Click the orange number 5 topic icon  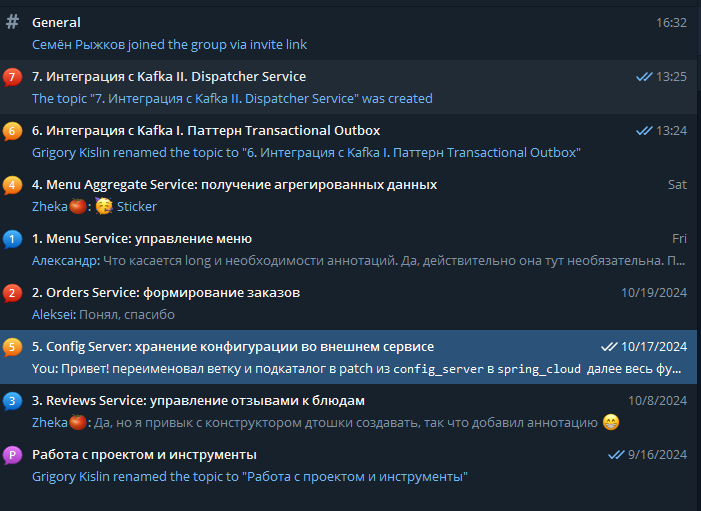point(12,347)
